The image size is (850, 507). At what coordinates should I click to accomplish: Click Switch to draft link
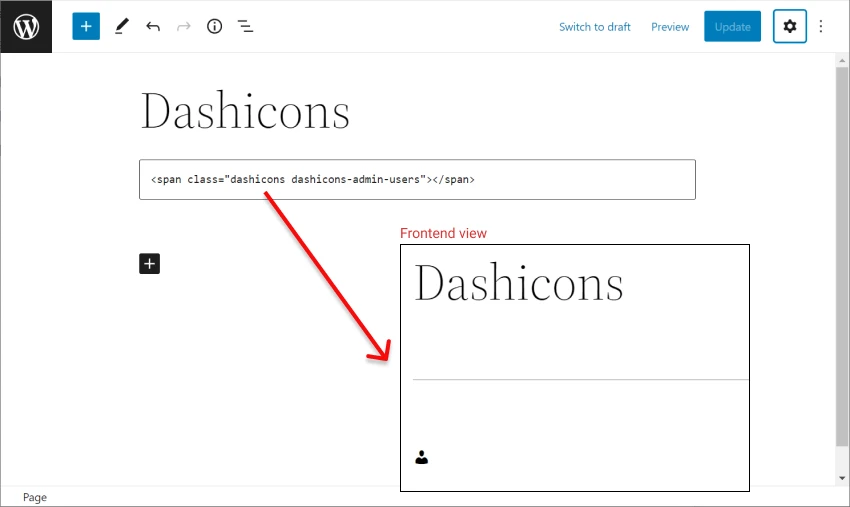pos(595,27)
